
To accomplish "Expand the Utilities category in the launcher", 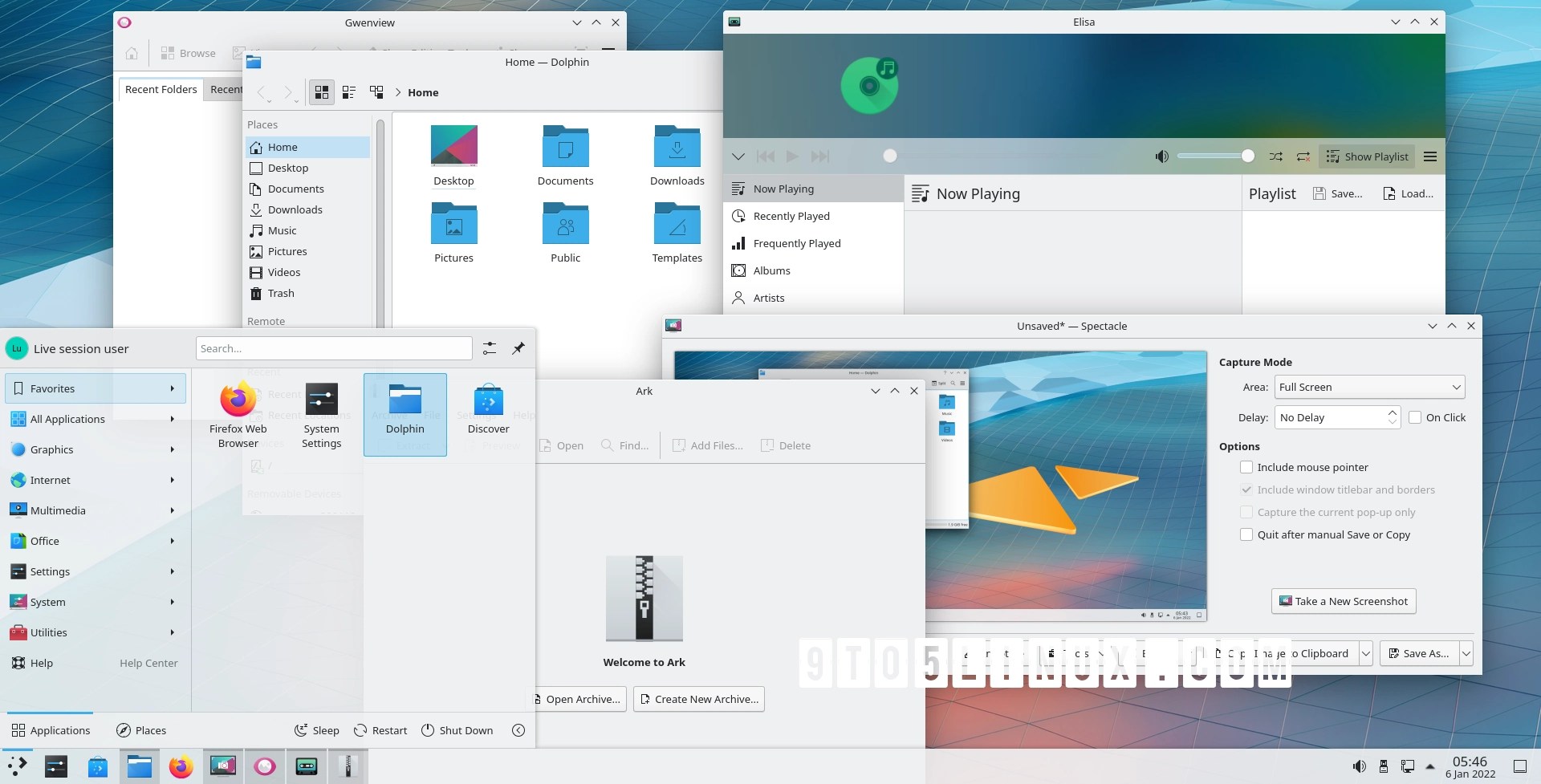I will pos(96,632).
